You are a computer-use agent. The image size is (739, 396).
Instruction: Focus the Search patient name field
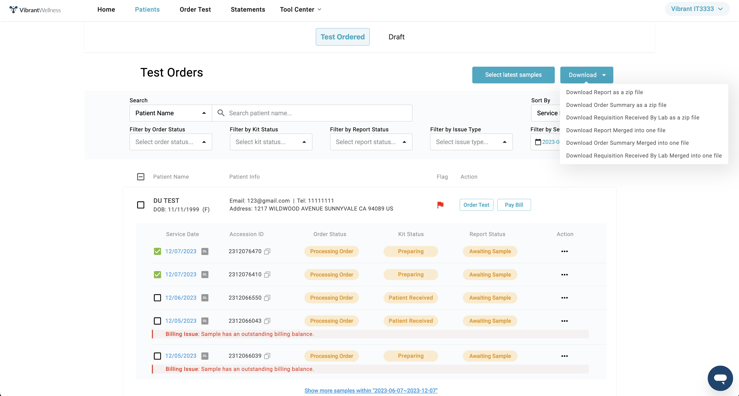[312, 113]
